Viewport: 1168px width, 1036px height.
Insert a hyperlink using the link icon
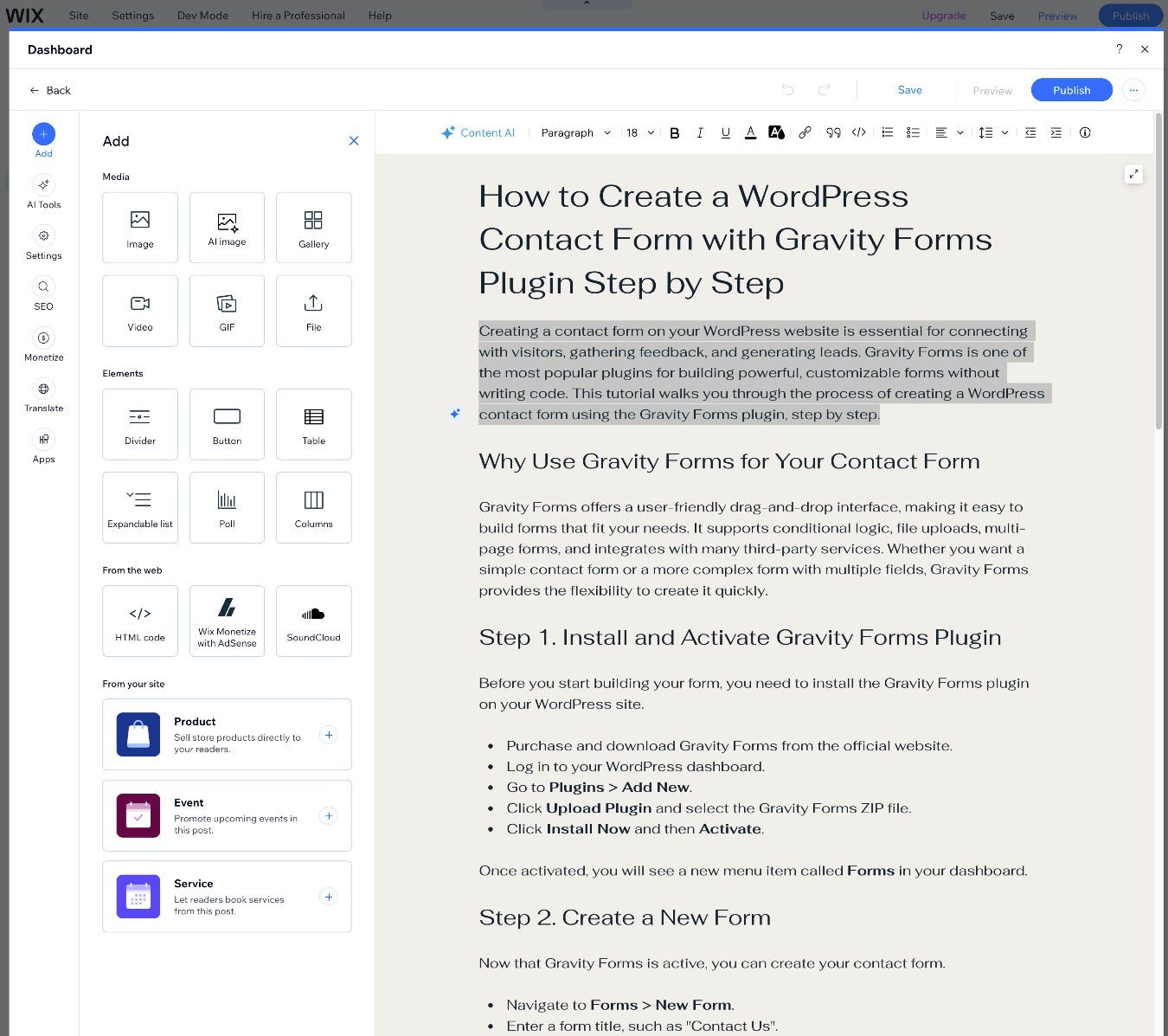coord(805,132)
